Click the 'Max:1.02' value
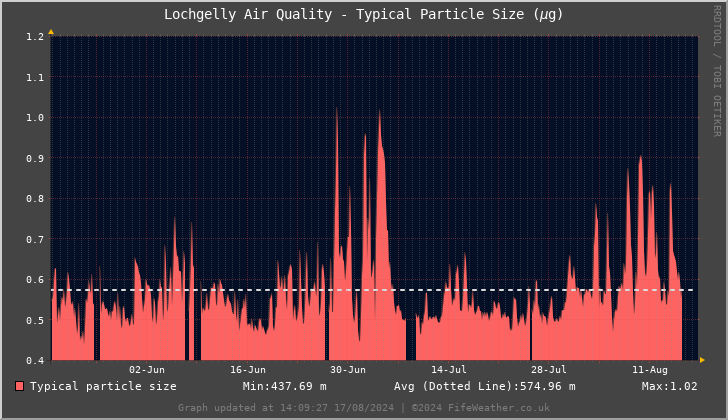This screenshot has width=728, height=420. pyautogui.click(x=670, y=386)
